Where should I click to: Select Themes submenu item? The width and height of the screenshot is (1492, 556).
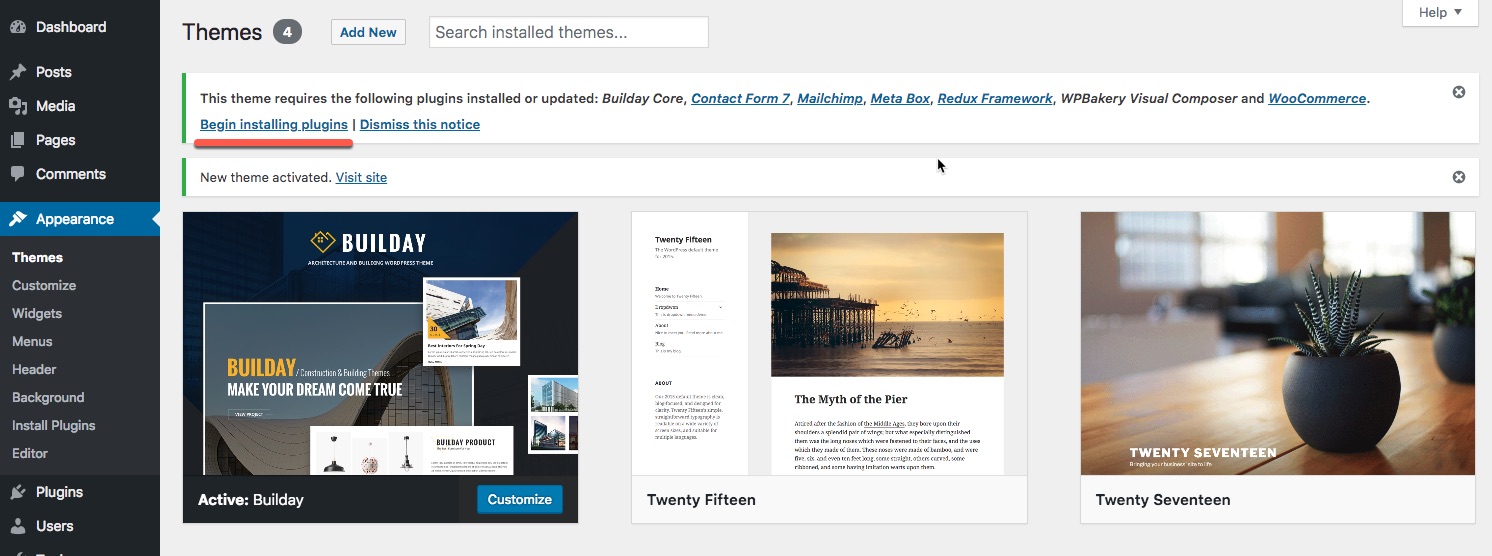pos(38,257)
